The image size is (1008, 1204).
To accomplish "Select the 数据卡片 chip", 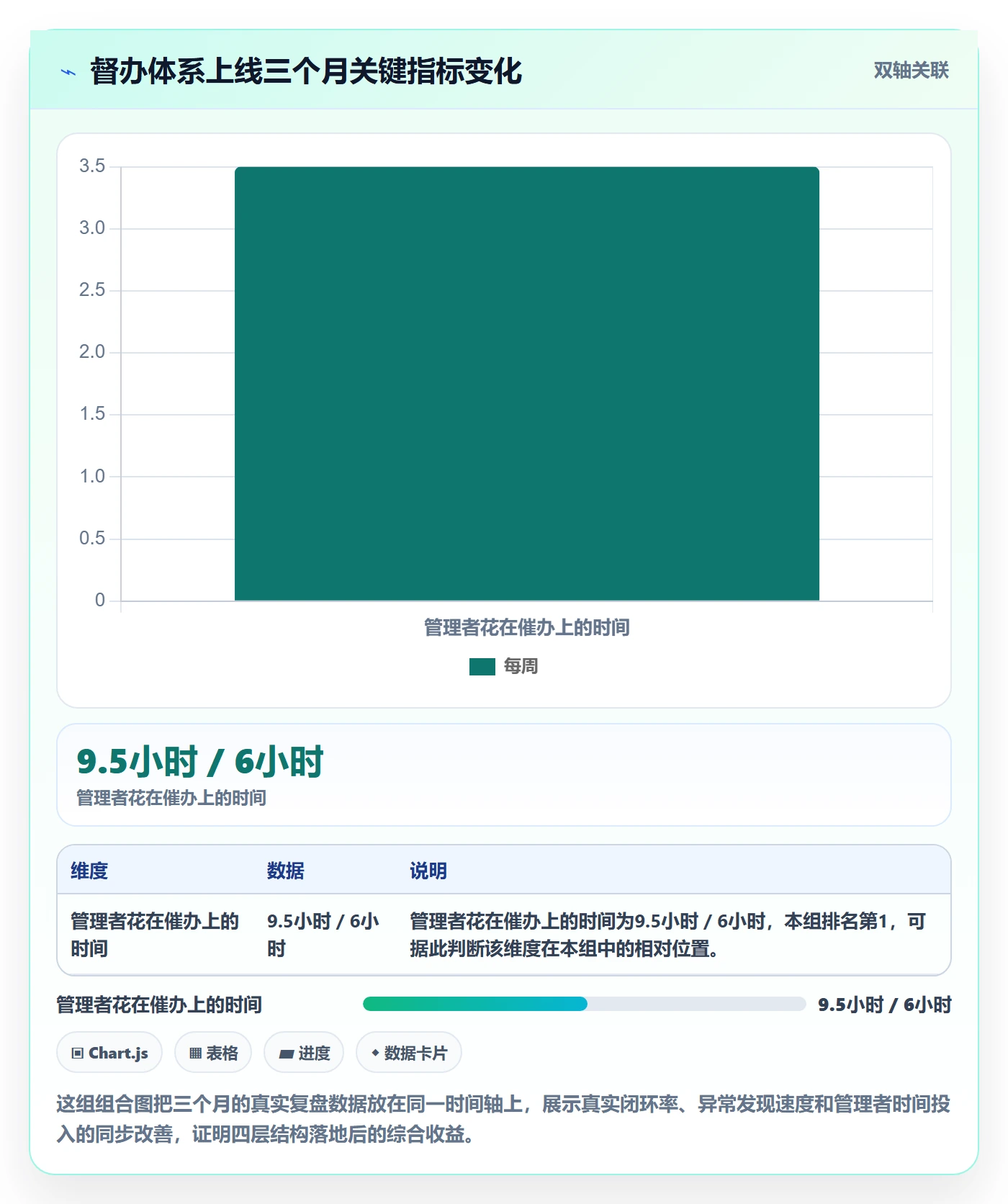I will point(409,1053).
